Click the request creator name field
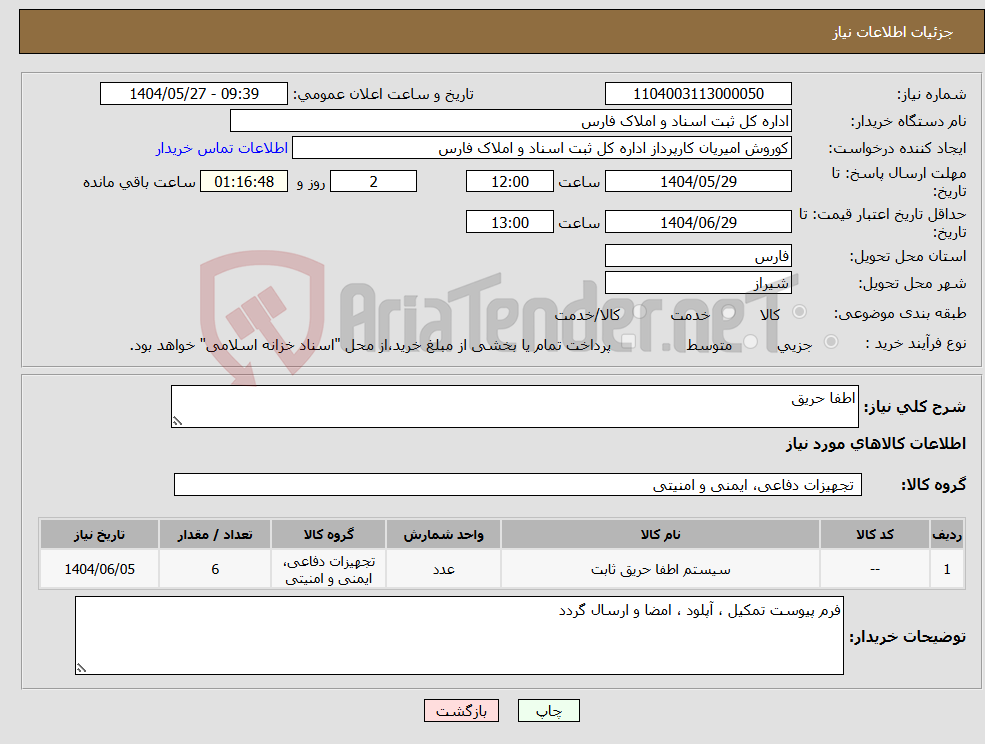985x744 pixels. (541, 148)
